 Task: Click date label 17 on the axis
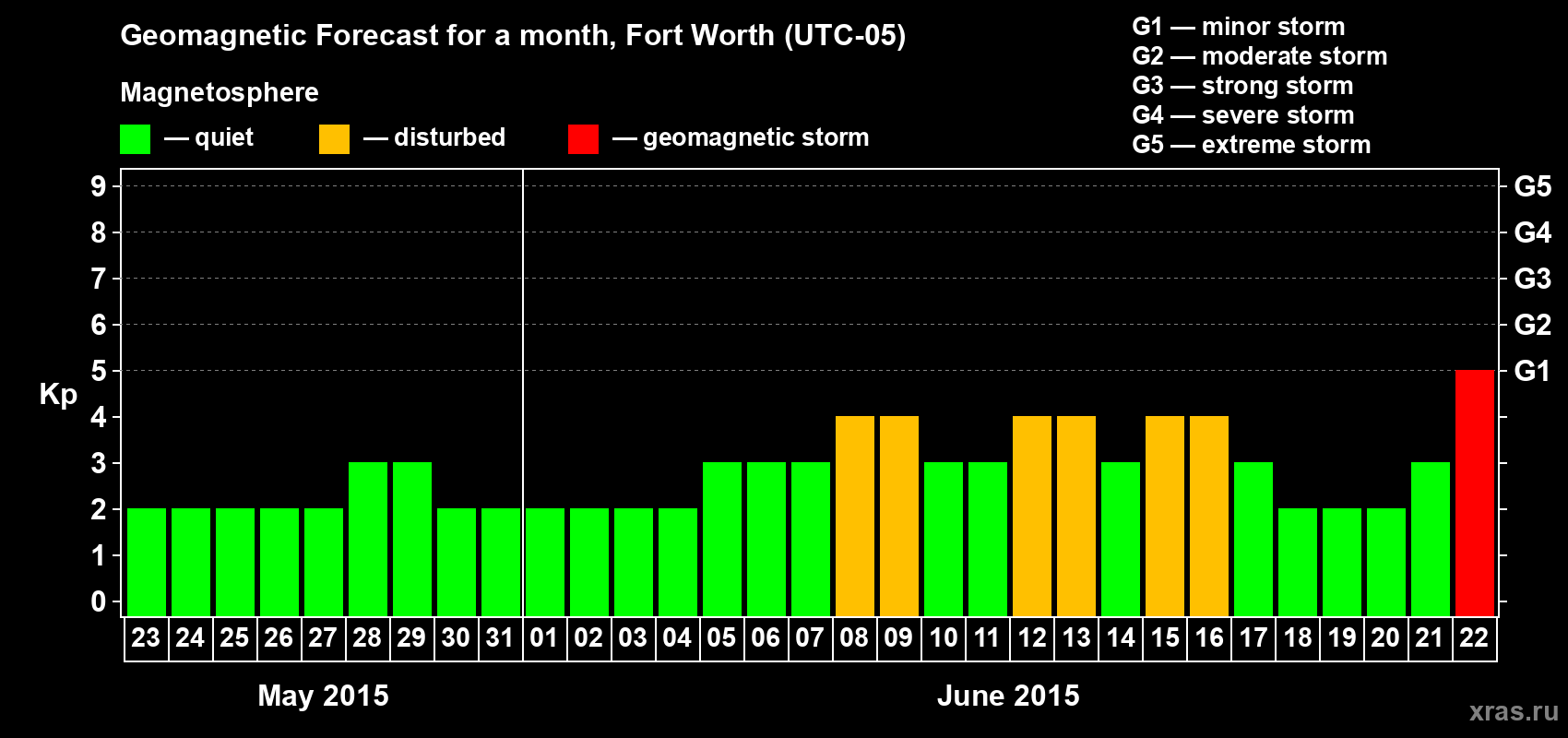click(x=1253, y=637)
